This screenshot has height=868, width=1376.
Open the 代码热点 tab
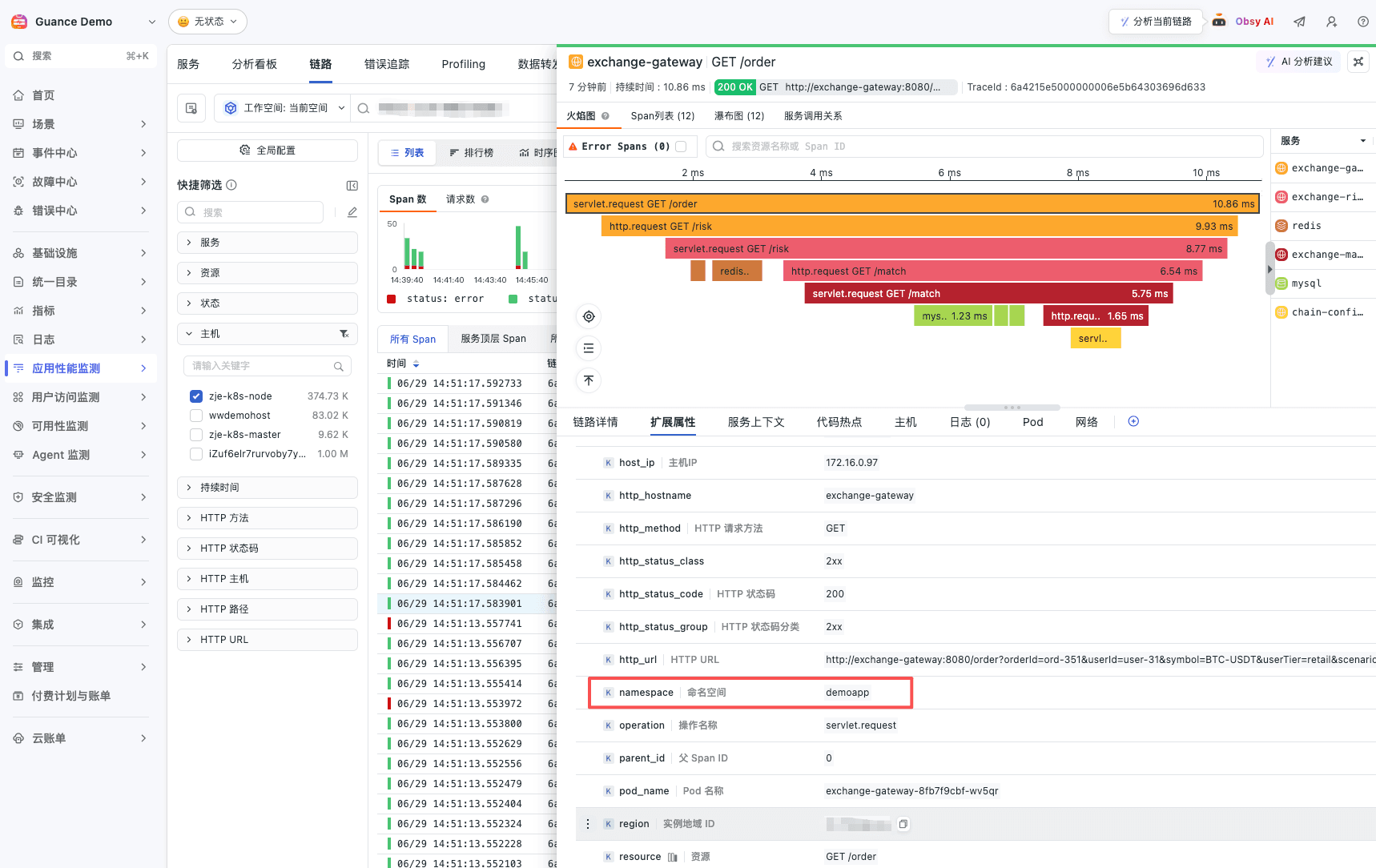point(839,422)
